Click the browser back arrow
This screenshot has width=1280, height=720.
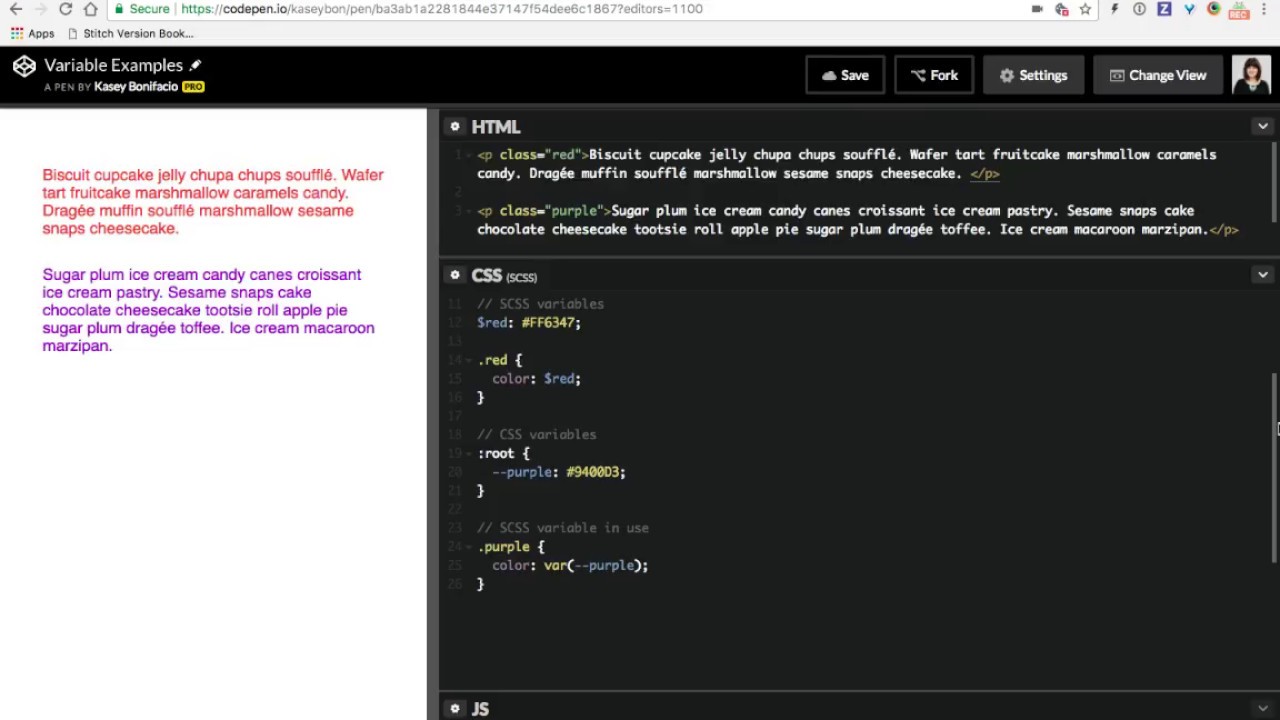(x=15, y=9)
